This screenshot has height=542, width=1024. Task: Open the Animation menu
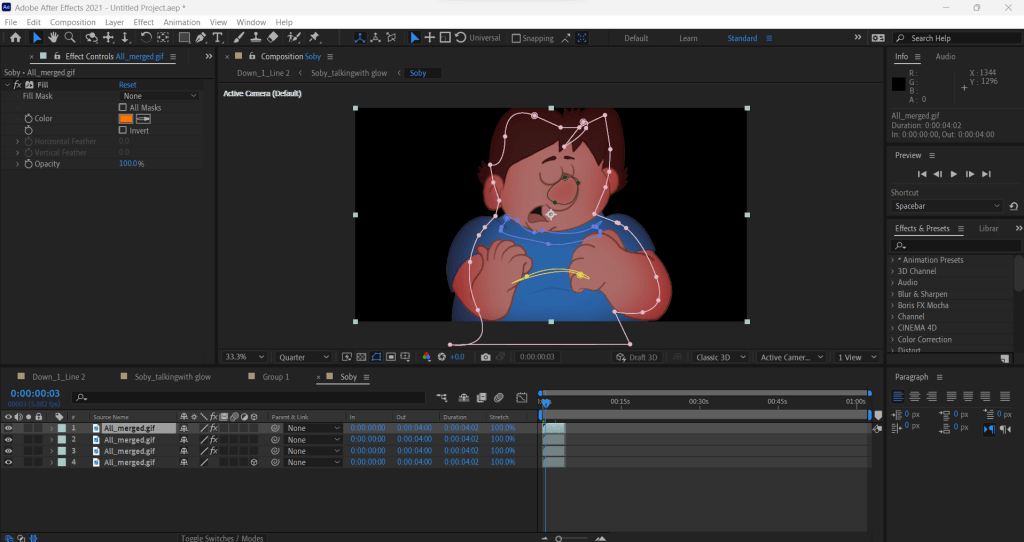(182, 22)
